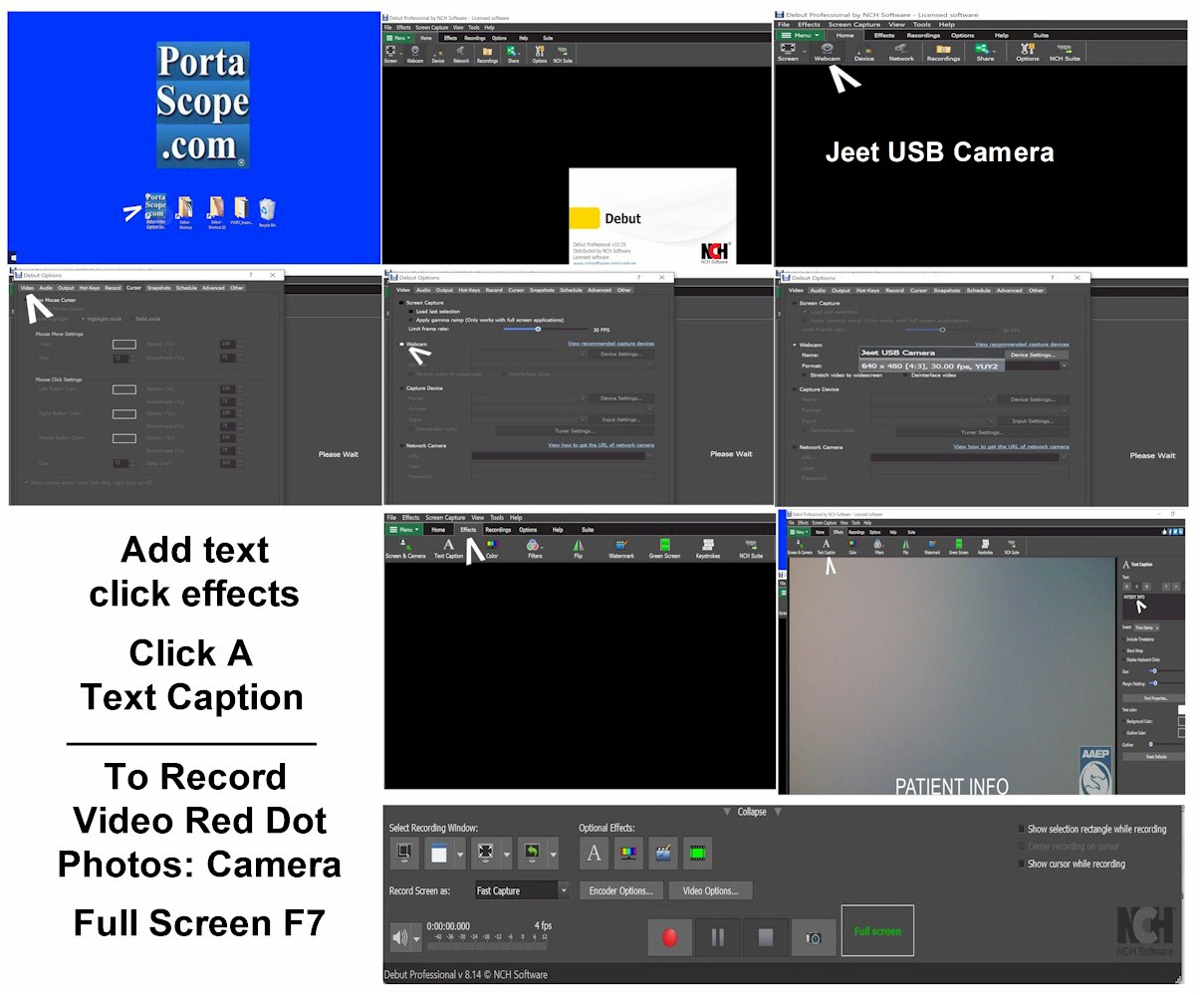Adjust Limit frame rate slider showing 30 FPS
Image resolution: width=1204 pixels, height=995 pixels.
pyautogui.click(x=538, y=329)
